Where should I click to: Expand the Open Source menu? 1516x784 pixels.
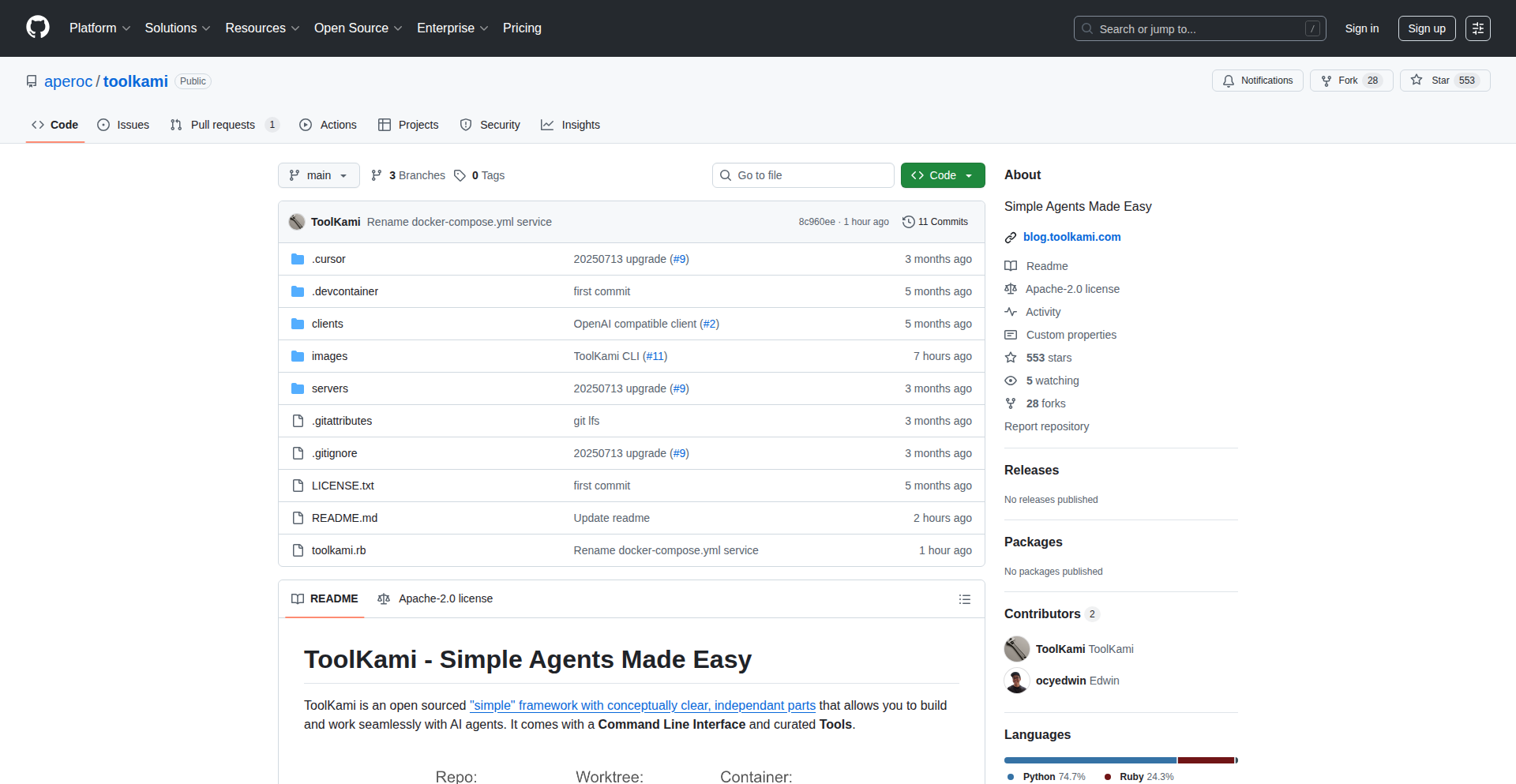(358, 28)
